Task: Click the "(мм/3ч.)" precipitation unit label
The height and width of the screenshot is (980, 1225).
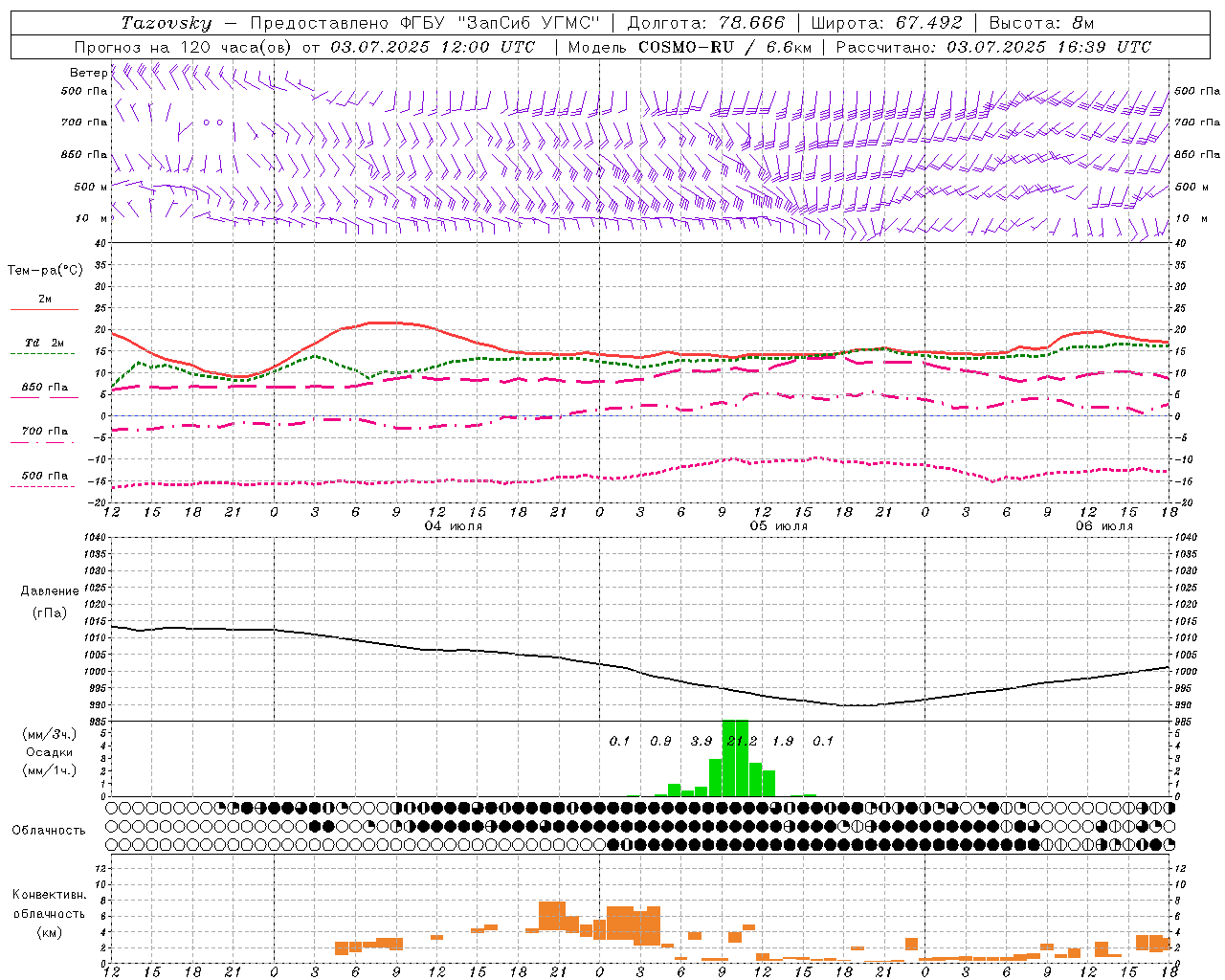Action: [x=50, y=734]
